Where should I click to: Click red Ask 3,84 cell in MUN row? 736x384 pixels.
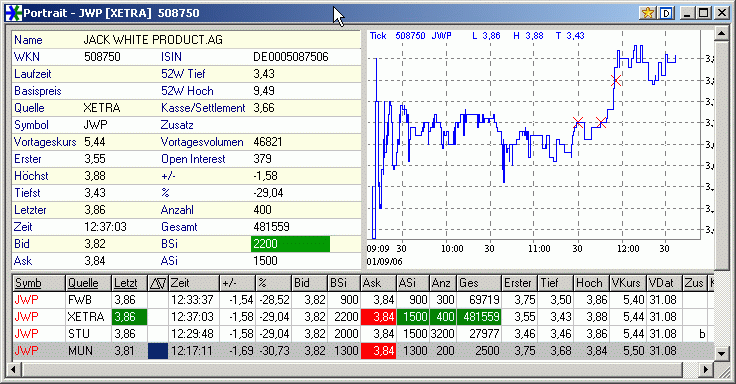coord(378,351)
